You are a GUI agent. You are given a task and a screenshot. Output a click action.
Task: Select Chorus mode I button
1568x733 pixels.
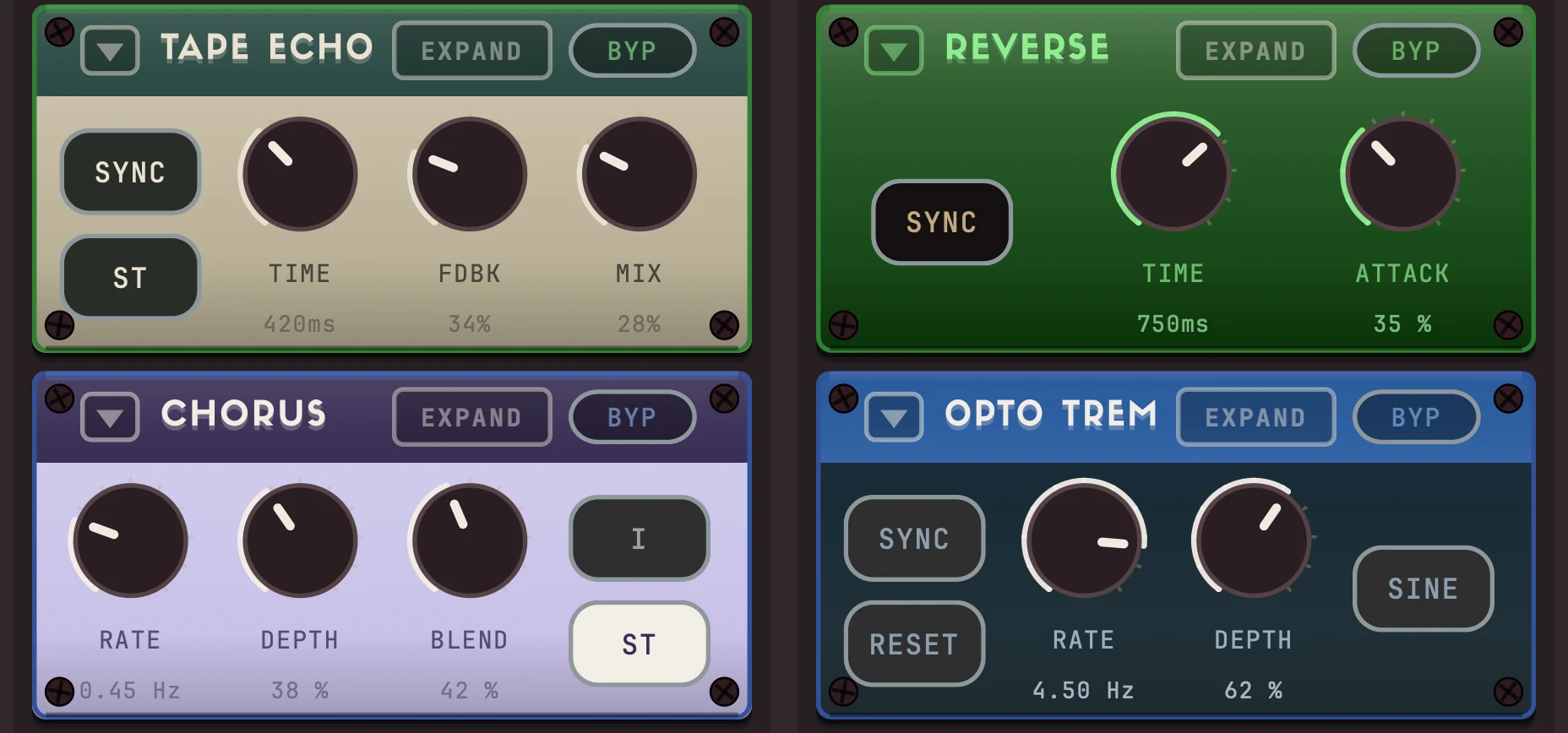(640, 539)
